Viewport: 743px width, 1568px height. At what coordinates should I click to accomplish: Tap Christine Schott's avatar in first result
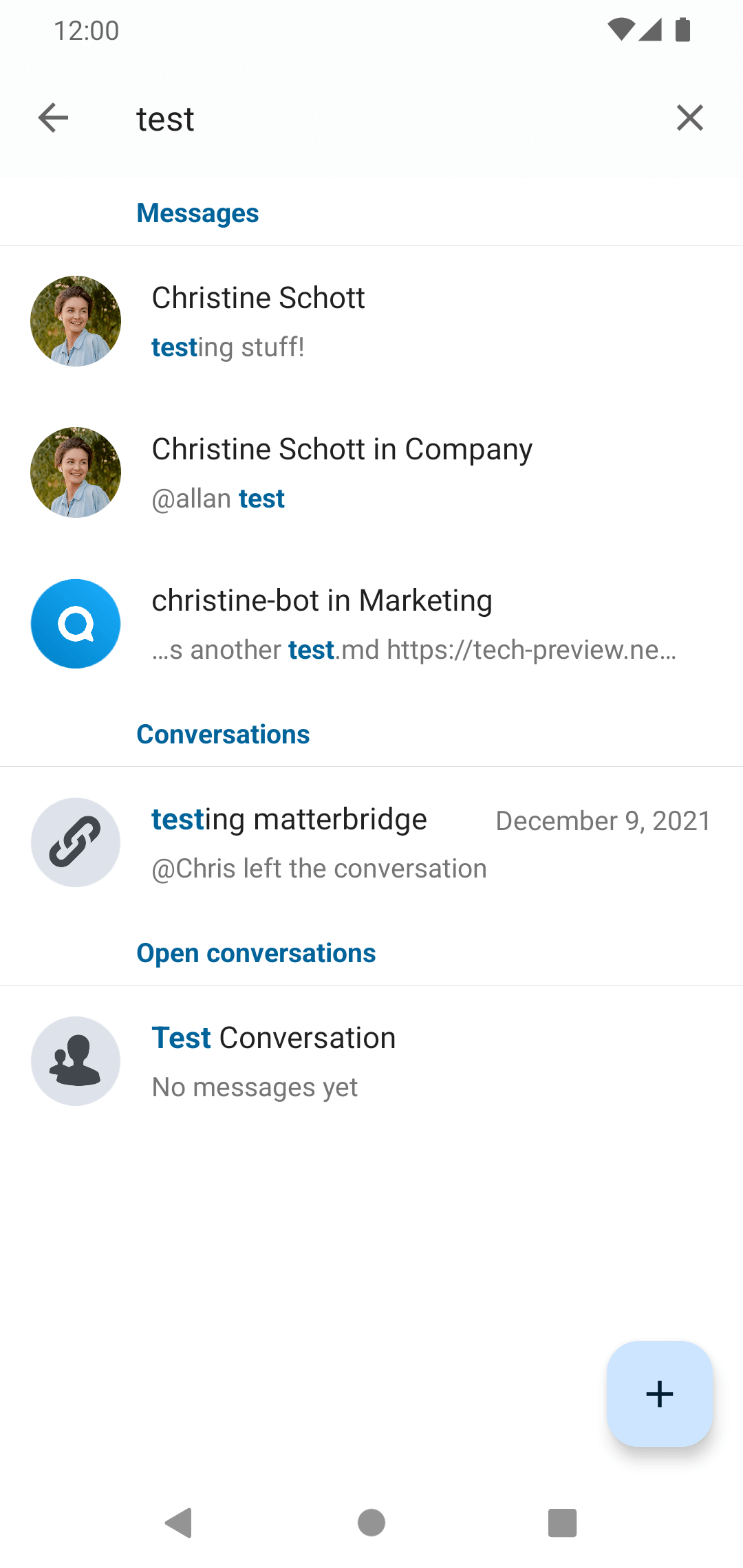tap(76, 321)
